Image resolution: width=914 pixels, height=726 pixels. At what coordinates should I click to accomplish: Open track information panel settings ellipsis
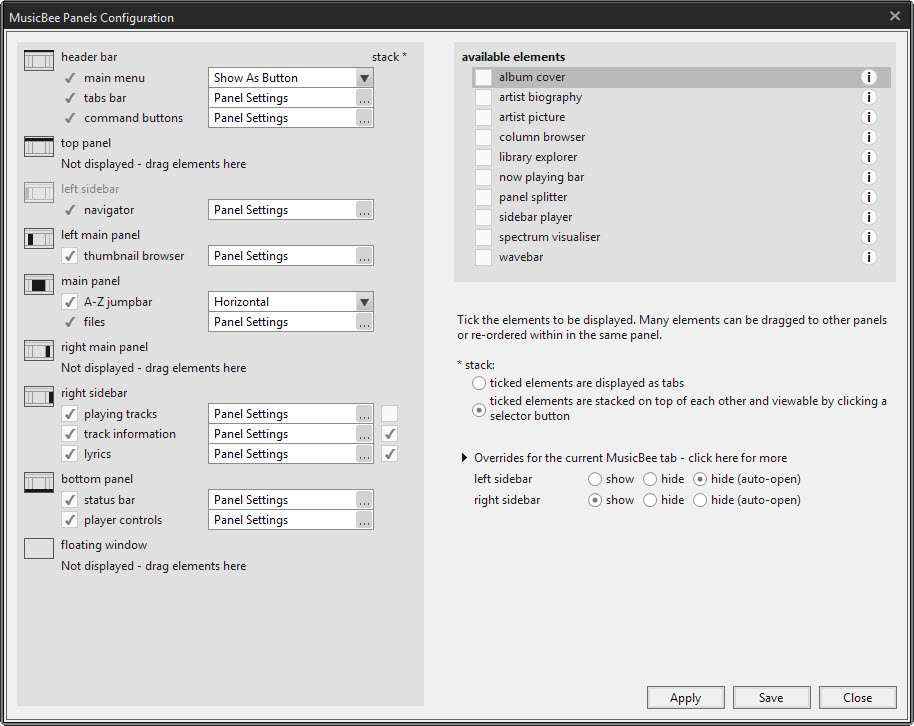(x=364, y=434)
